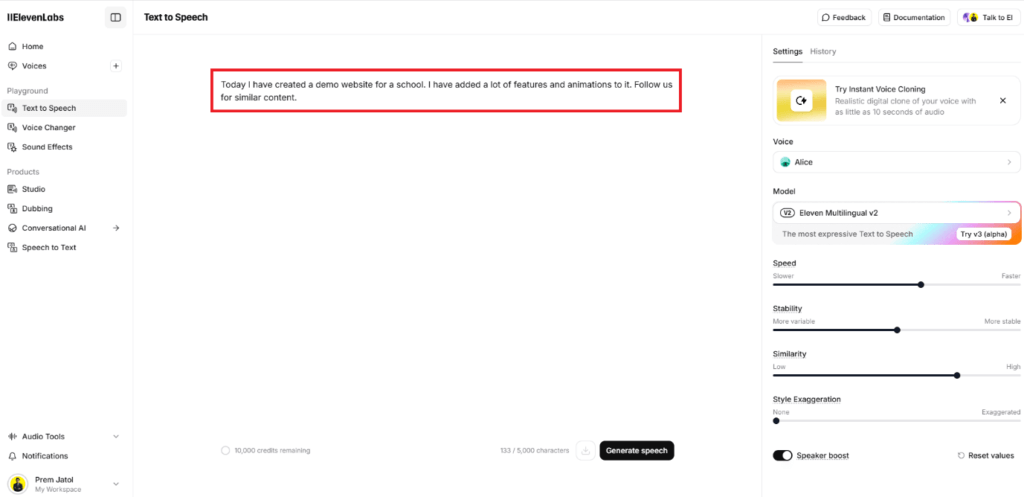Image resolution: width=1024 pixels, height=497 pixels.
Task: Click the Notifications bell icon
Action: click(12, 456)
